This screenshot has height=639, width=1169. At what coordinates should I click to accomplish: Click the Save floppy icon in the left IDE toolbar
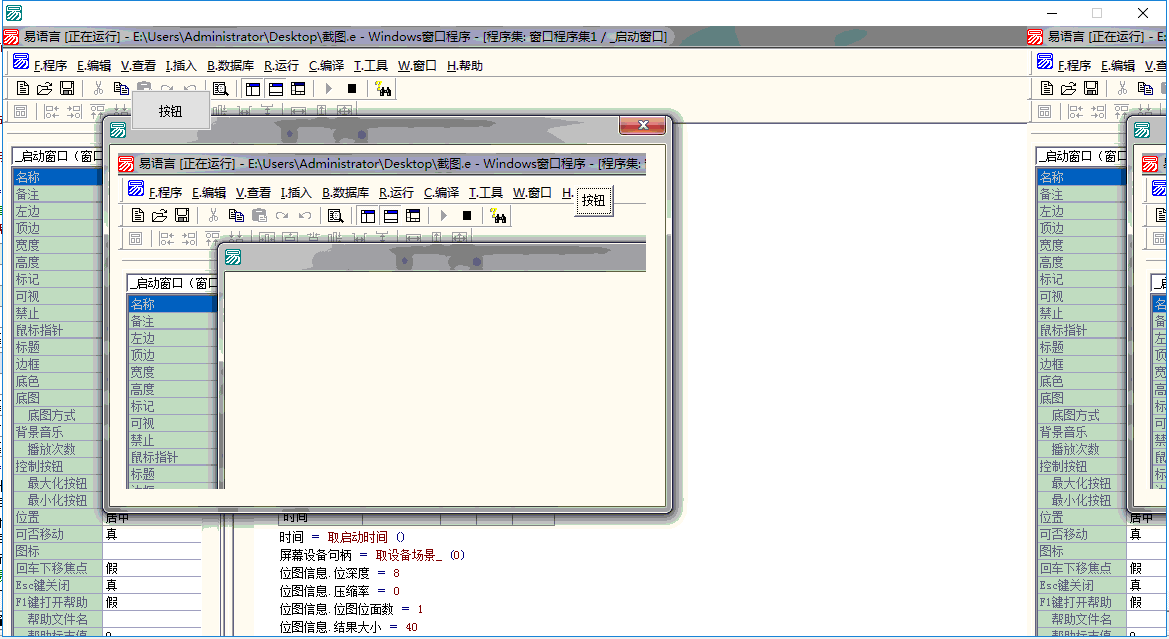tap(67, 89)
